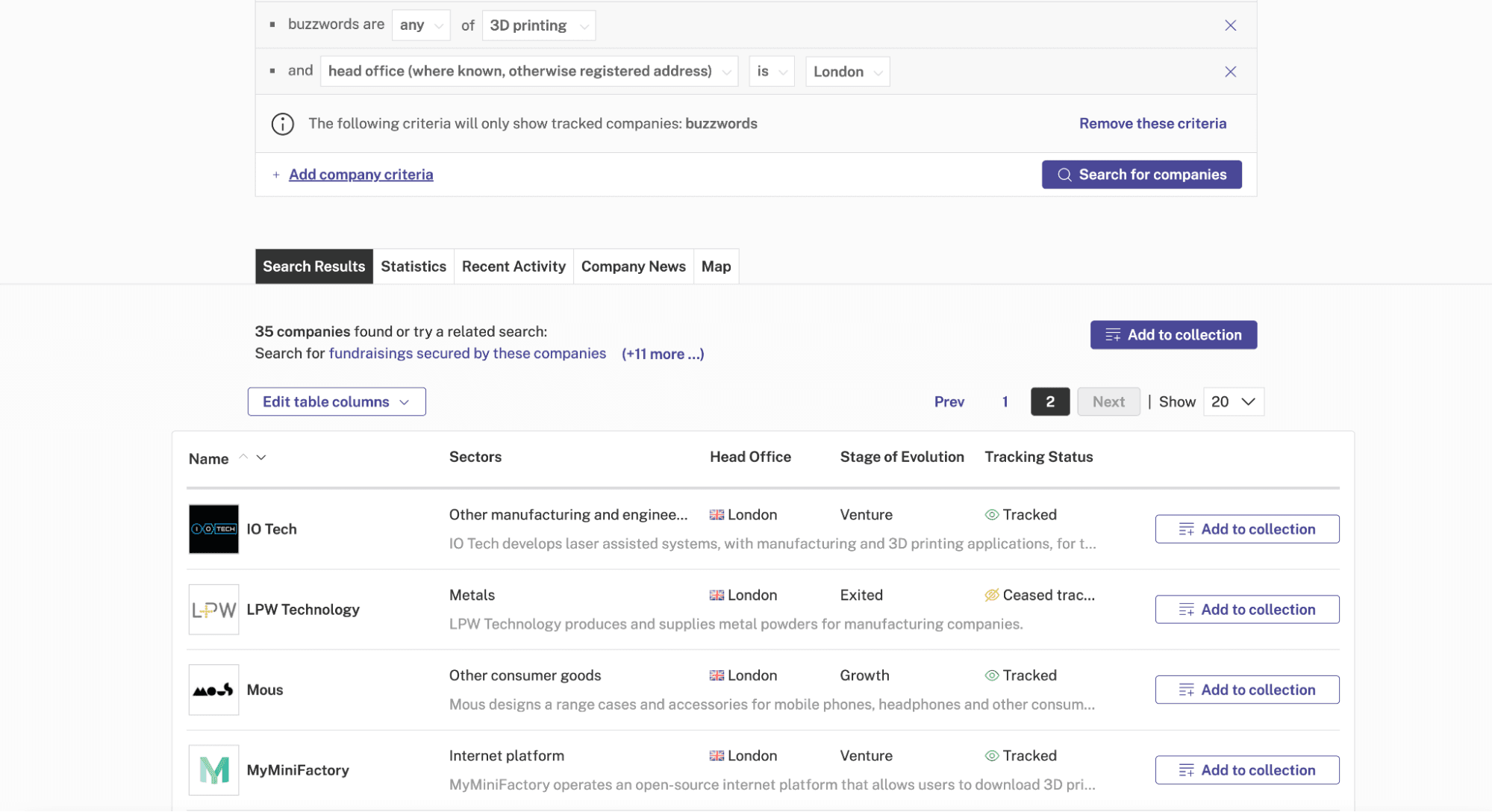Click the IO Tech company logo

[213, 529]
